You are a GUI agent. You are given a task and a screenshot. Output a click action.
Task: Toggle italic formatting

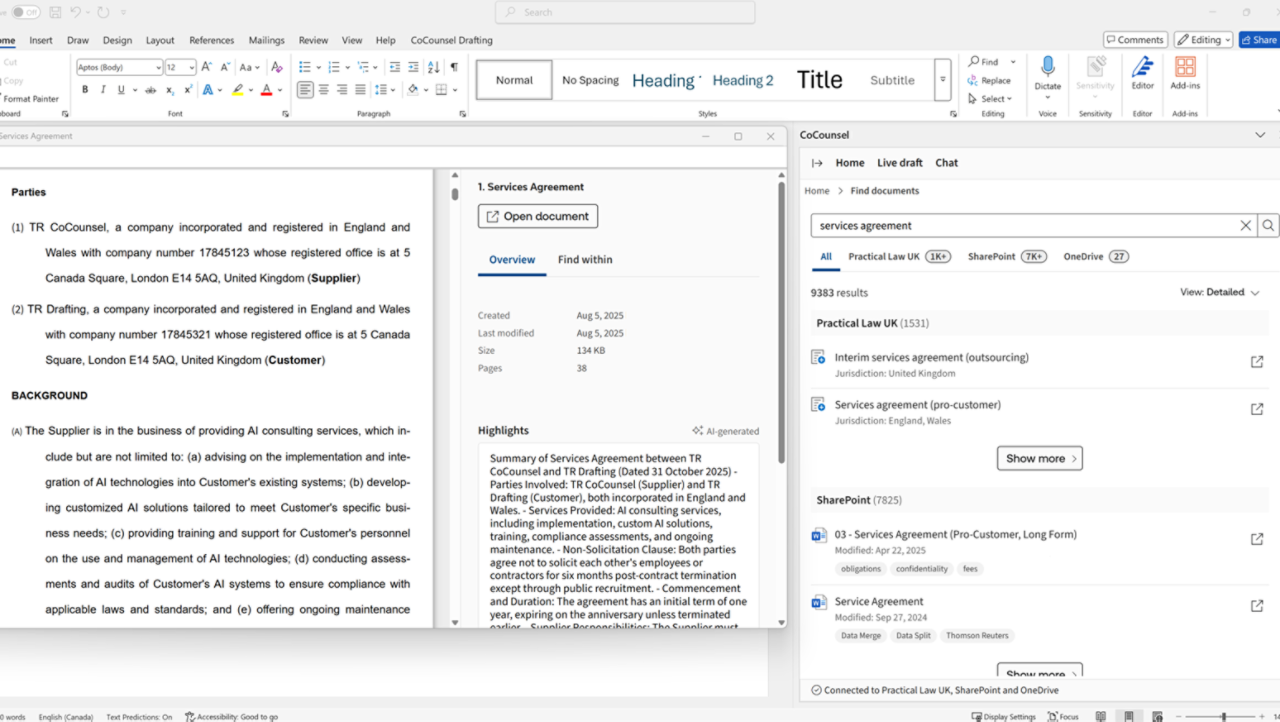click(103, 90)
